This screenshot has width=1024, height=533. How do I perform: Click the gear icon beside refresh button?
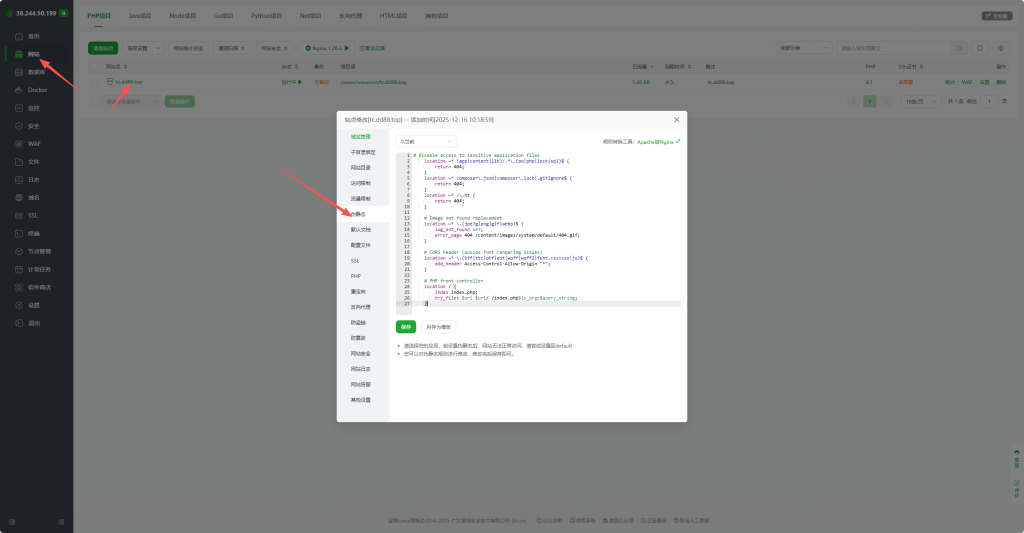coord(1000,48)
